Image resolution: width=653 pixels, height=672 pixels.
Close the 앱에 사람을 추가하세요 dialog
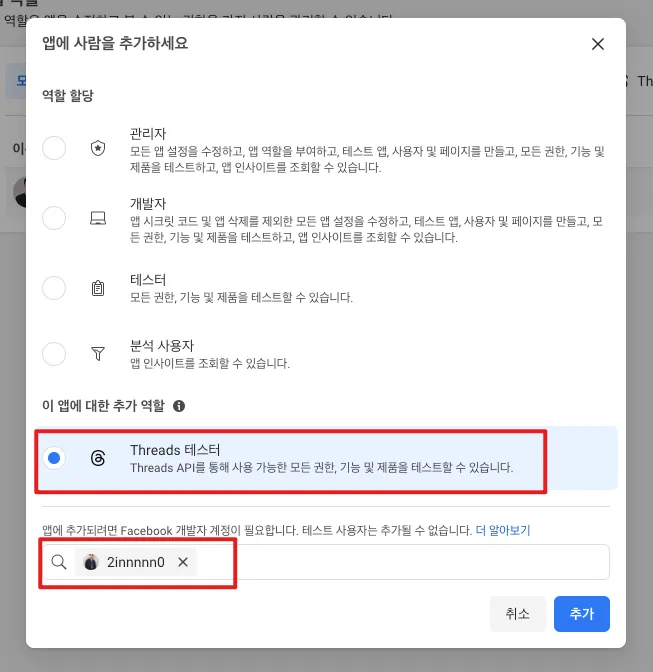pos(598,44)
